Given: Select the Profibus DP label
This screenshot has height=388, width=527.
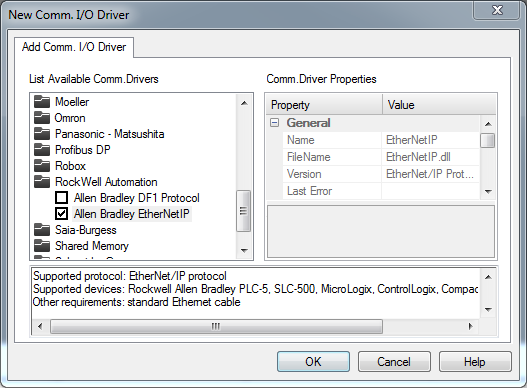Looking at the screenshot, I should point(83,150).
